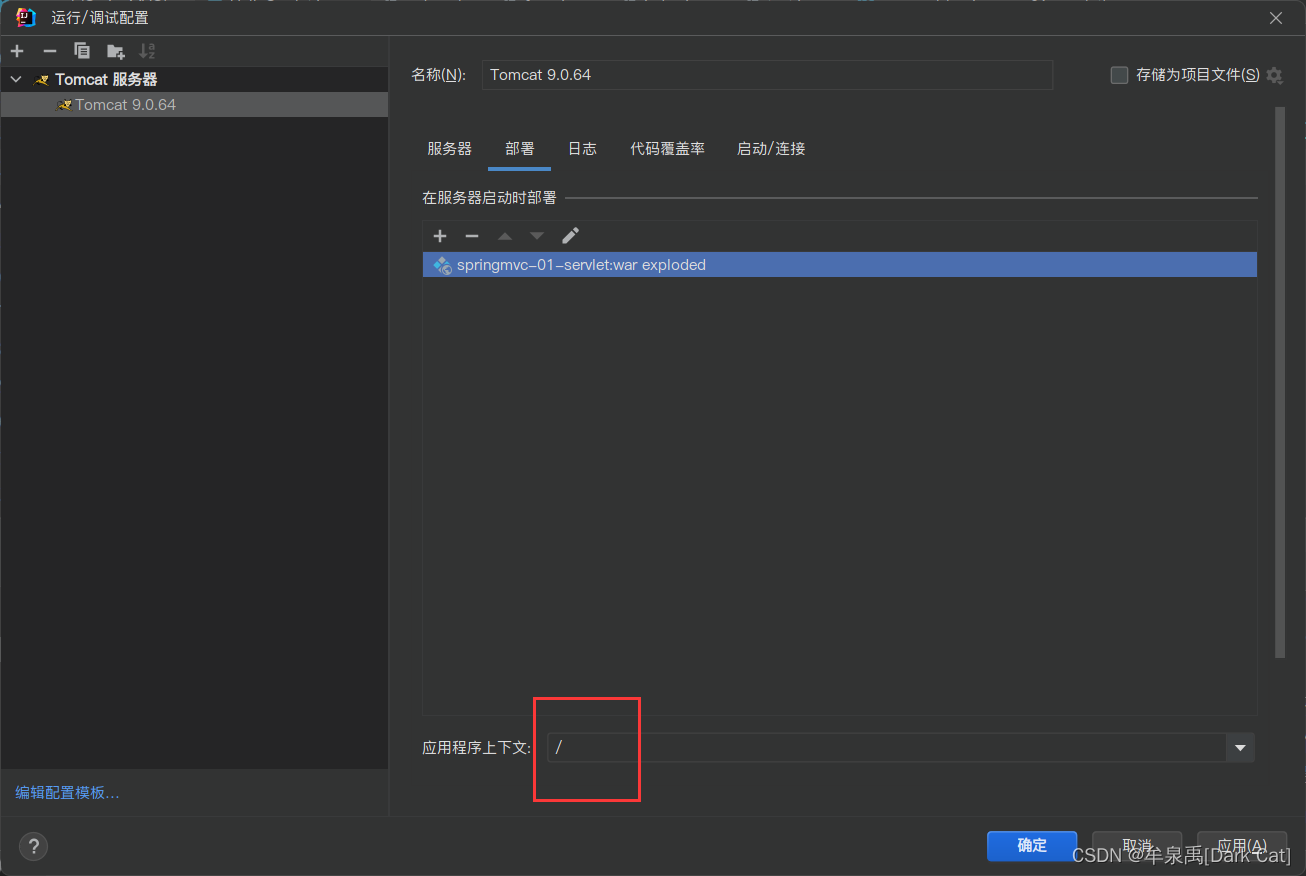Image resolution: width=1306 pixels, height=876 pixels.
Task: Add new run configuration with plus icon
Action: 17,51
